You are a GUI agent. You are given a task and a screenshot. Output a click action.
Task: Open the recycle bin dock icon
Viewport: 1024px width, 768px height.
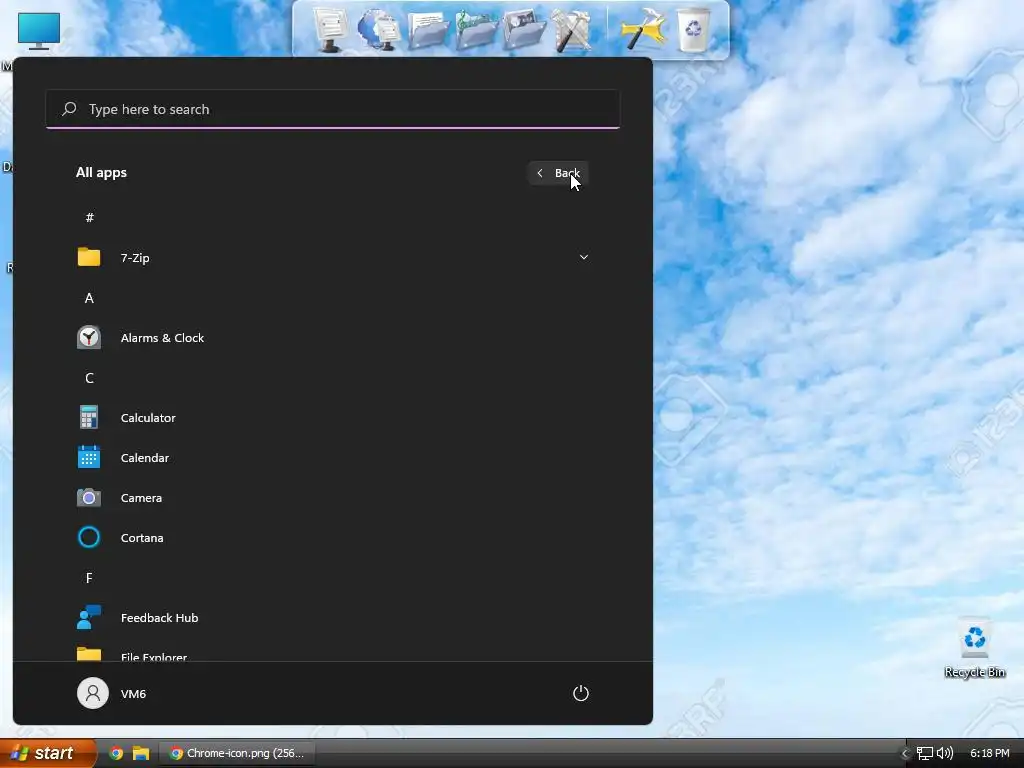pos(693,29)
